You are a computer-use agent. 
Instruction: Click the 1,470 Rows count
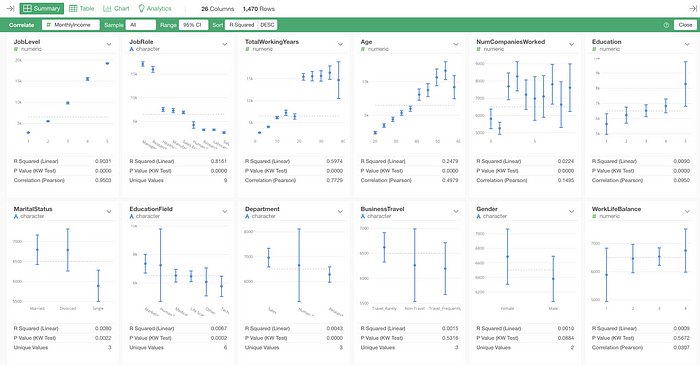click(259, 9)
